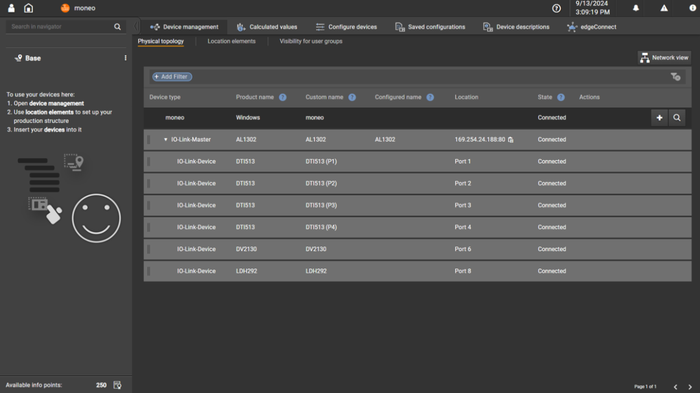The height and width of the screenshot is (393, 700).
Task: Click the clear filters icon
Action: 675,77
